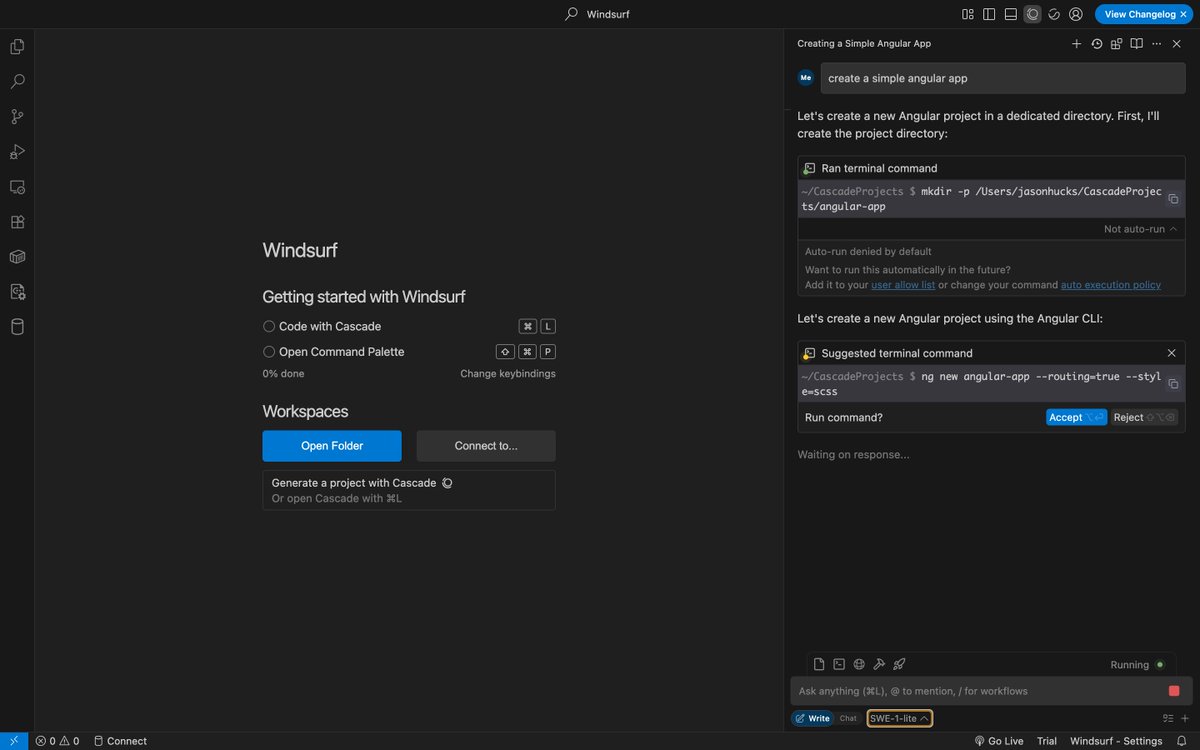Viewport: 1200px width, 750px height.
Task: Open the account profile icon
Action: click(x=1076, y=14)
